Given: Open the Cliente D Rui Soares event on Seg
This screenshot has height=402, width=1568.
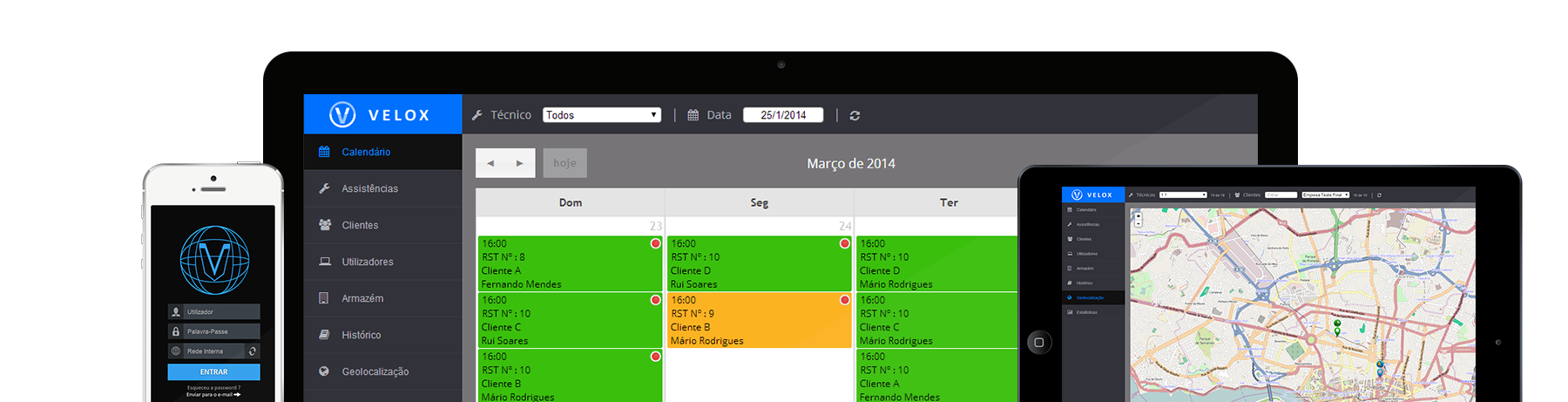Looking at the screenshot, I should tap(759, 263).
